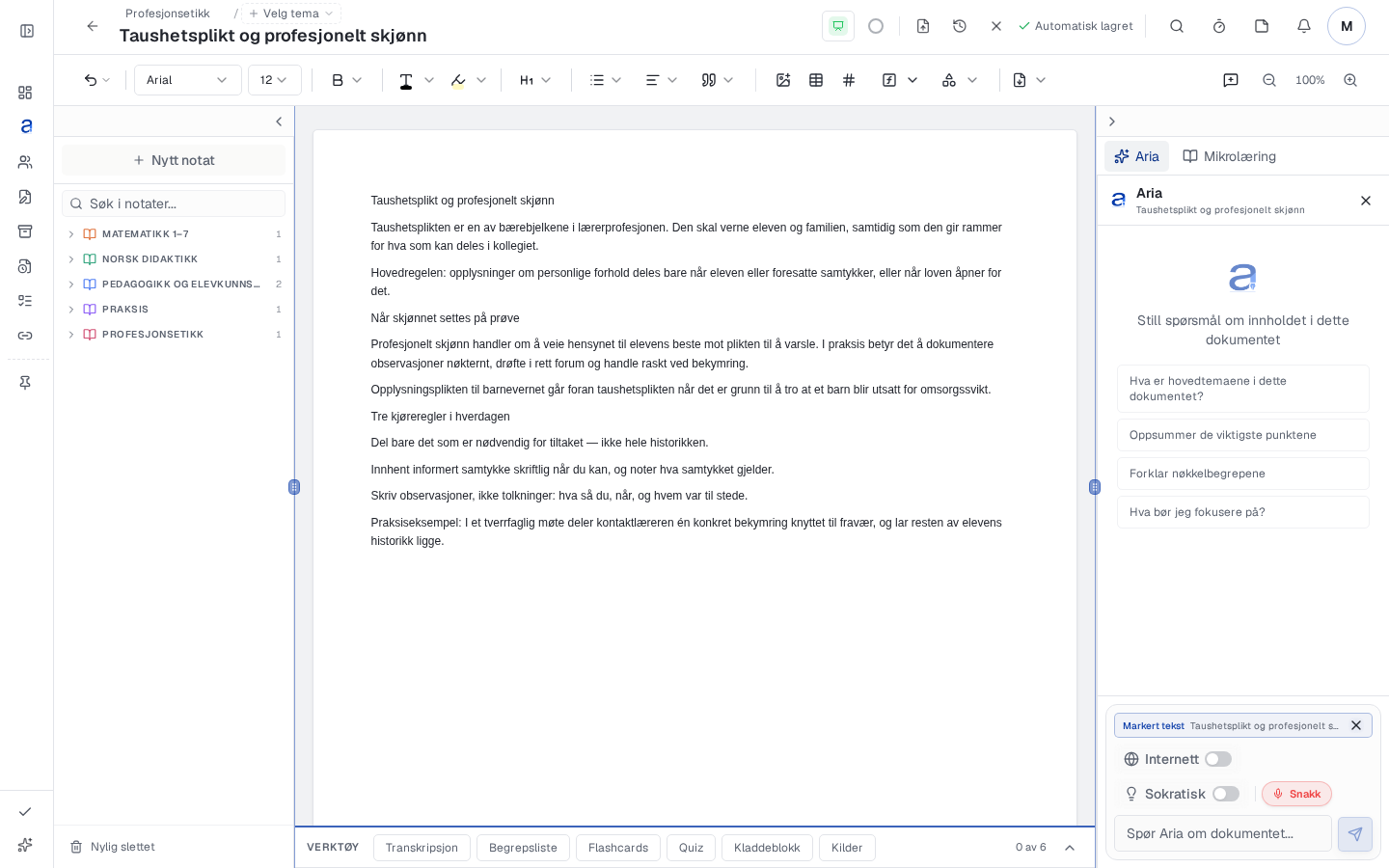
Task: Zoom out of the document
Action: (1269, 80)
